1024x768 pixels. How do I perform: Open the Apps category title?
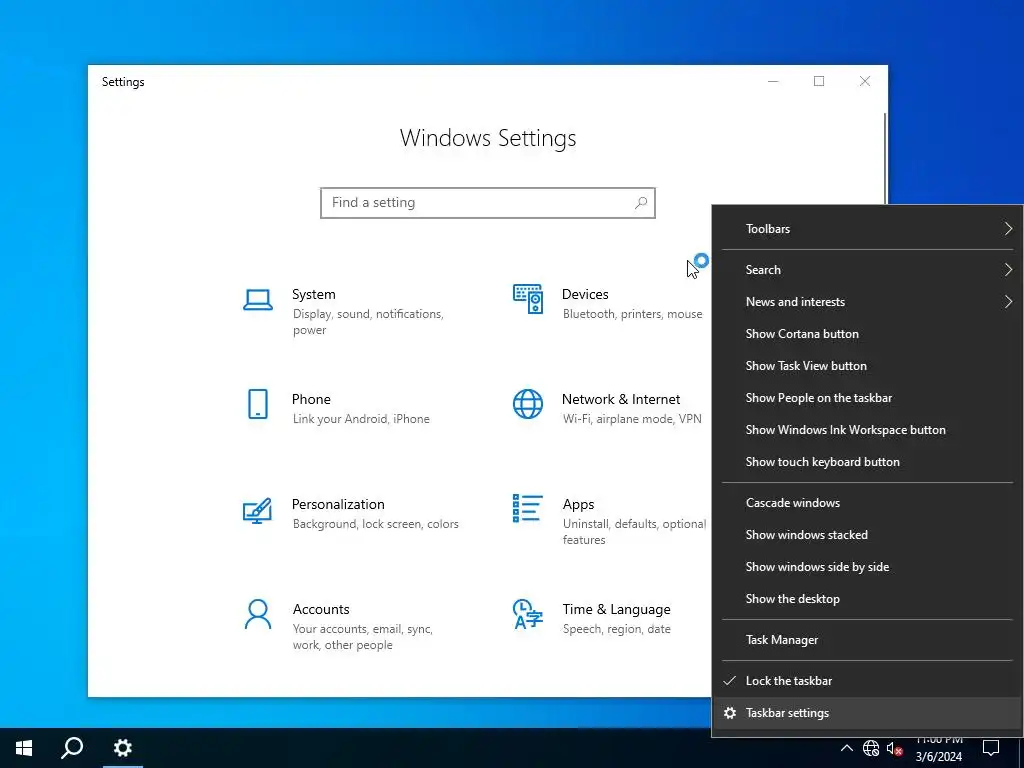tap(579, 504)
